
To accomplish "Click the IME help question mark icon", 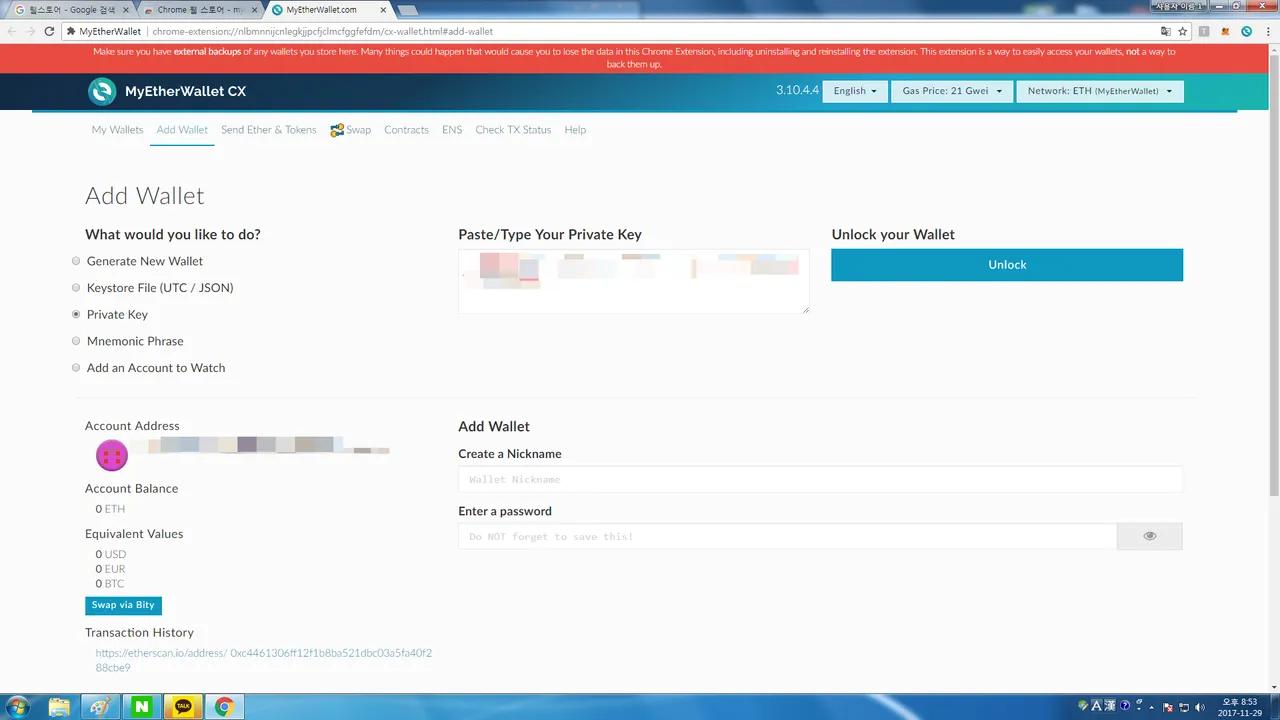I will click(1125, 705).
